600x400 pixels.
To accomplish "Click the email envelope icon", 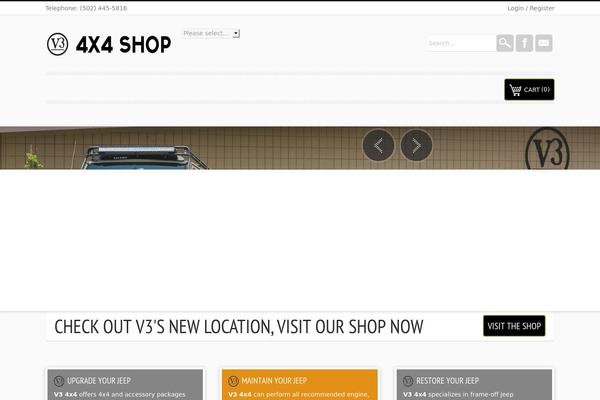I will (544, 43).
